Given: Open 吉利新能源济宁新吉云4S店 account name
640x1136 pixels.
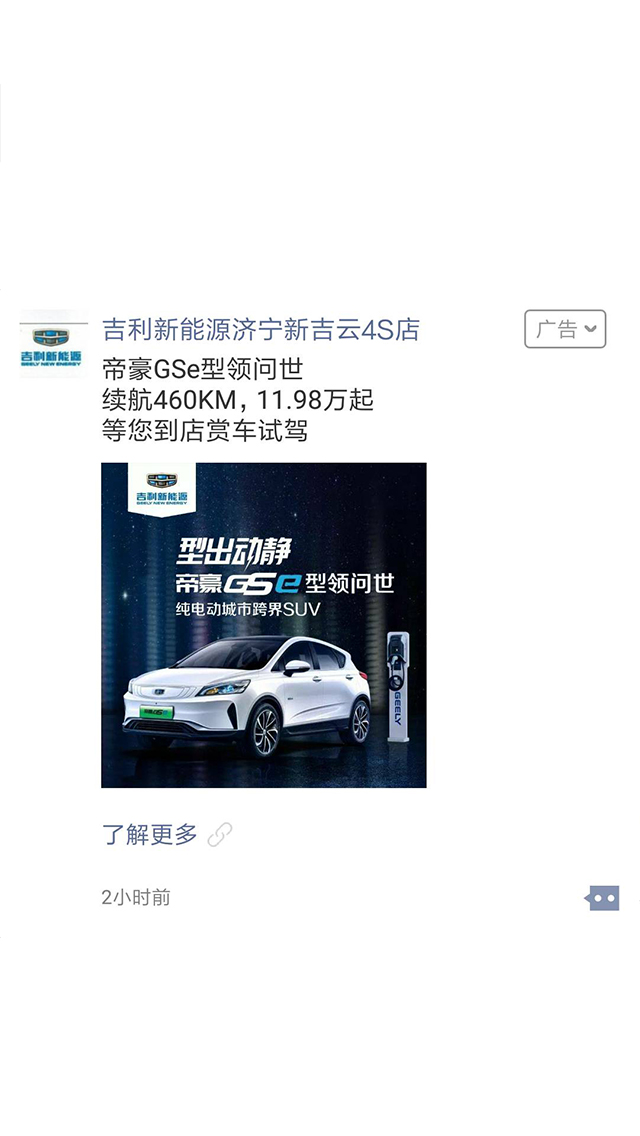Looking at the screenshot, I should (x=261, y=330).
